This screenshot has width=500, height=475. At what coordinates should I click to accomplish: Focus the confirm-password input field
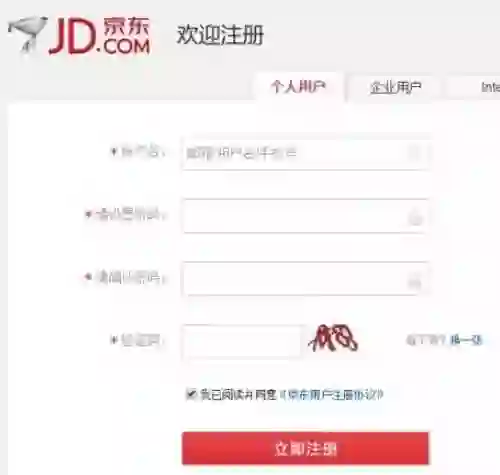[305, 279]
